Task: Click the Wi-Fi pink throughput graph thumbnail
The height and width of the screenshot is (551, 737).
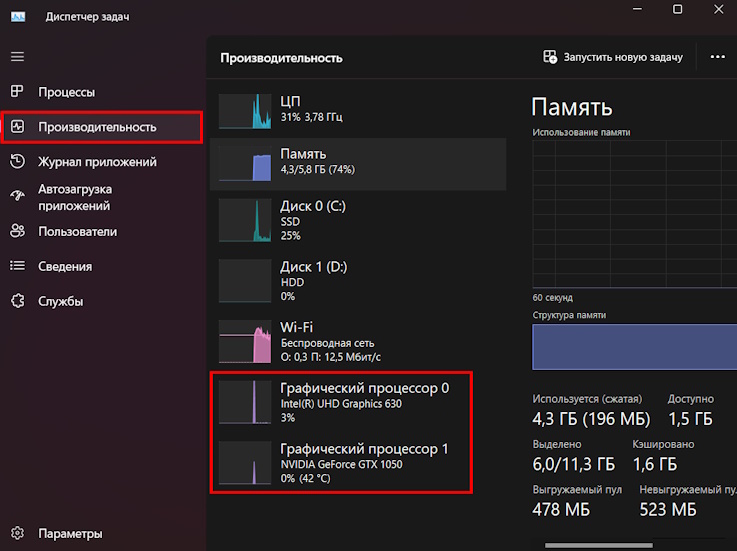Action: [x=245, y=341]
